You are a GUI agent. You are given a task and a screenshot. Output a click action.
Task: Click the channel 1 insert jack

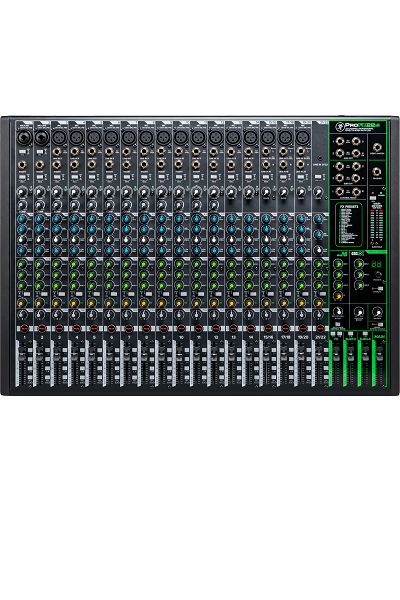point(23,165)
